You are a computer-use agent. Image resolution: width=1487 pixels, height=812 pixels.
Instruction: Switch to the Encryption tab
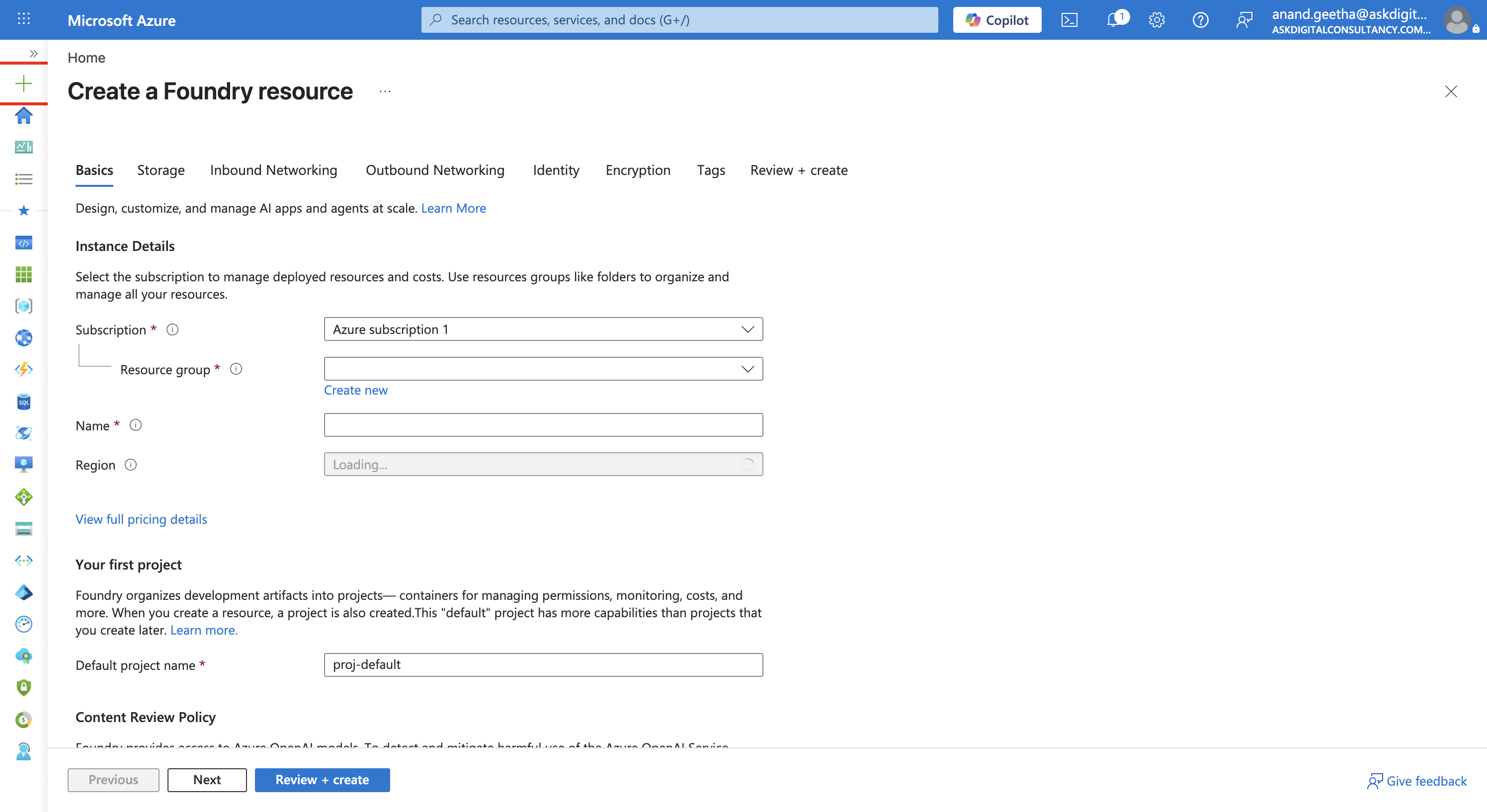638,170
